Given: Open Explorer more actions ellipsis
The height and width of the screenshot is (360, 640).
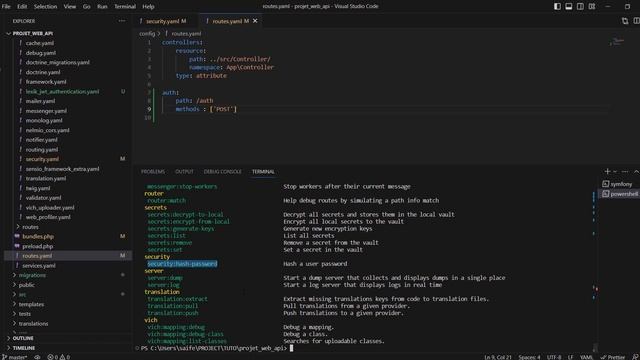Looking at the screenshot, I should click(122, 21).
